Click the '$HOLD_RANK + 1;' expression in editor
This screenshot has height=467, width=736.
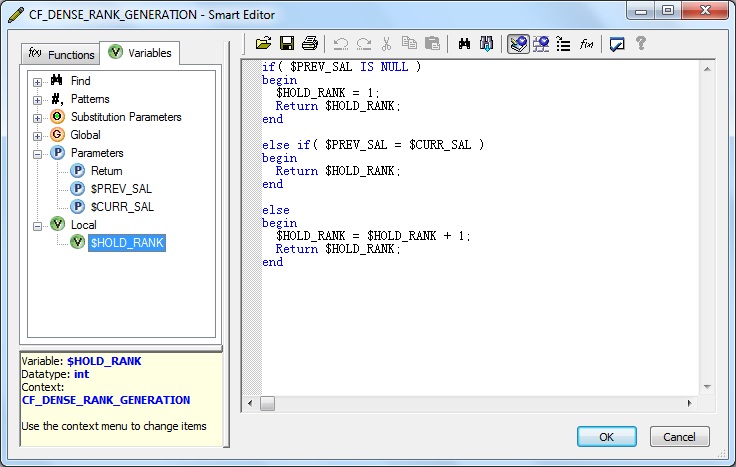(418, 236)
